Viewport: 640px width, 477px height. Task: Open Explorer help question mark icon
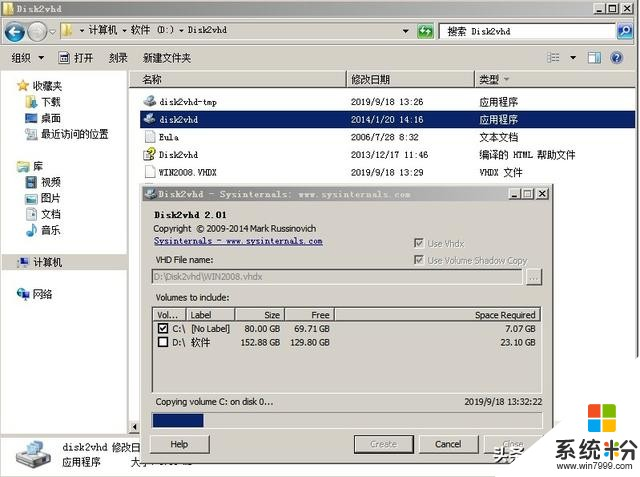click(616, 58)
